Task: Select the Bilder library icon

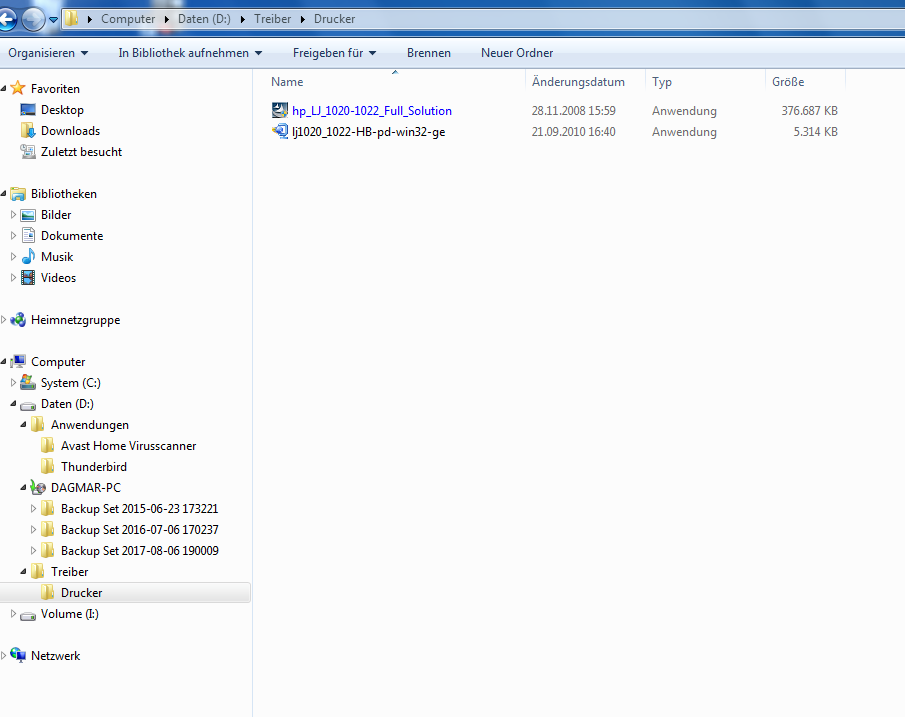Action: tap(28, 215)
